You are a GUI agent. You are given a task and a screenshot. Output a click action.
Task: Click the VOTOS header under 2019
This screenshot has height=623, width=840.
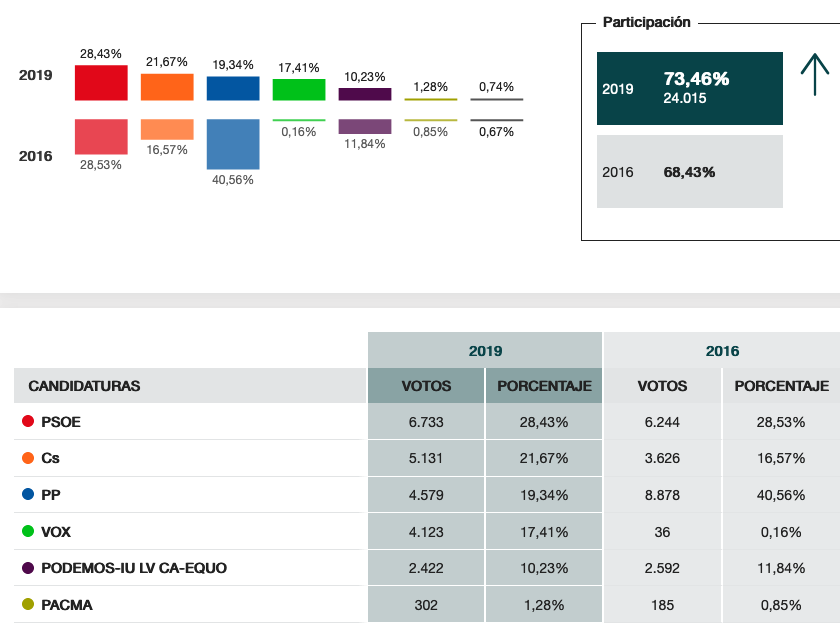tap(426, 386)
